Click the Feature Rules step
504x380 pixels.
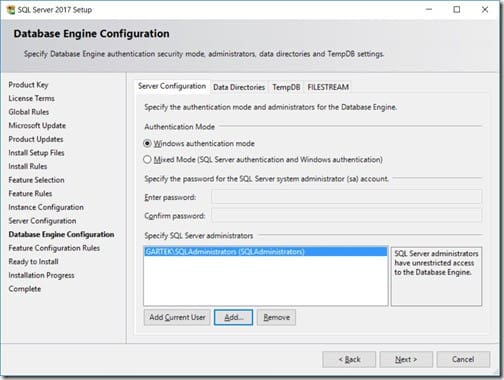[x=30, y=194]
